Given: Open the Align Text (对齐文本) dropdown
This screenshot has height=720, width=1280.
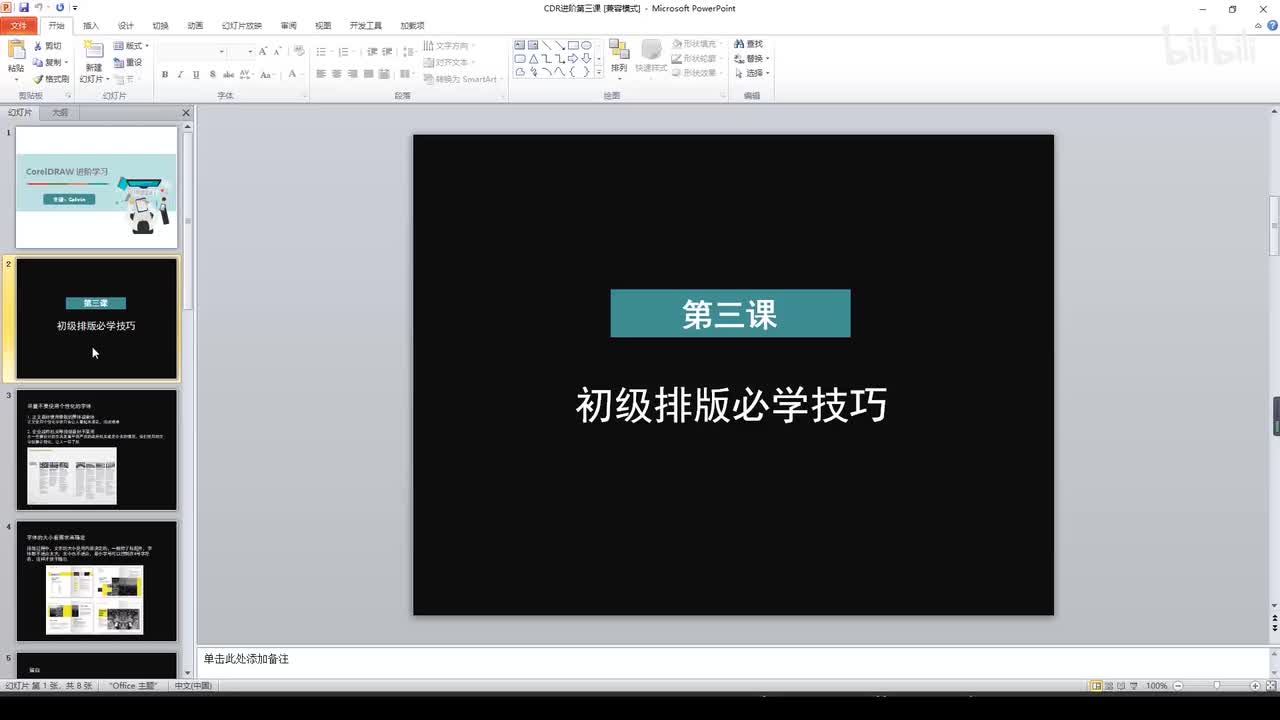Looking at the screenshot, I should click(449, 62).
